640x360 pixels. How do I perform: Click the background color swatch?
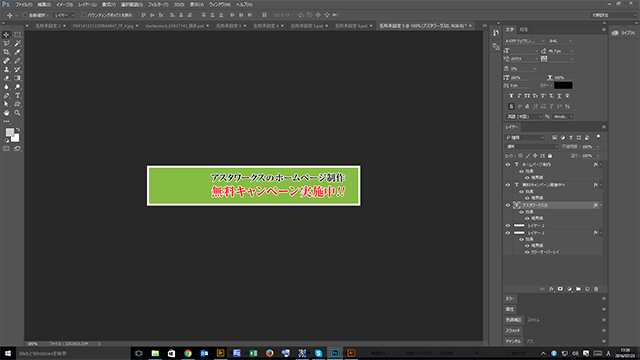coord(16,138)
